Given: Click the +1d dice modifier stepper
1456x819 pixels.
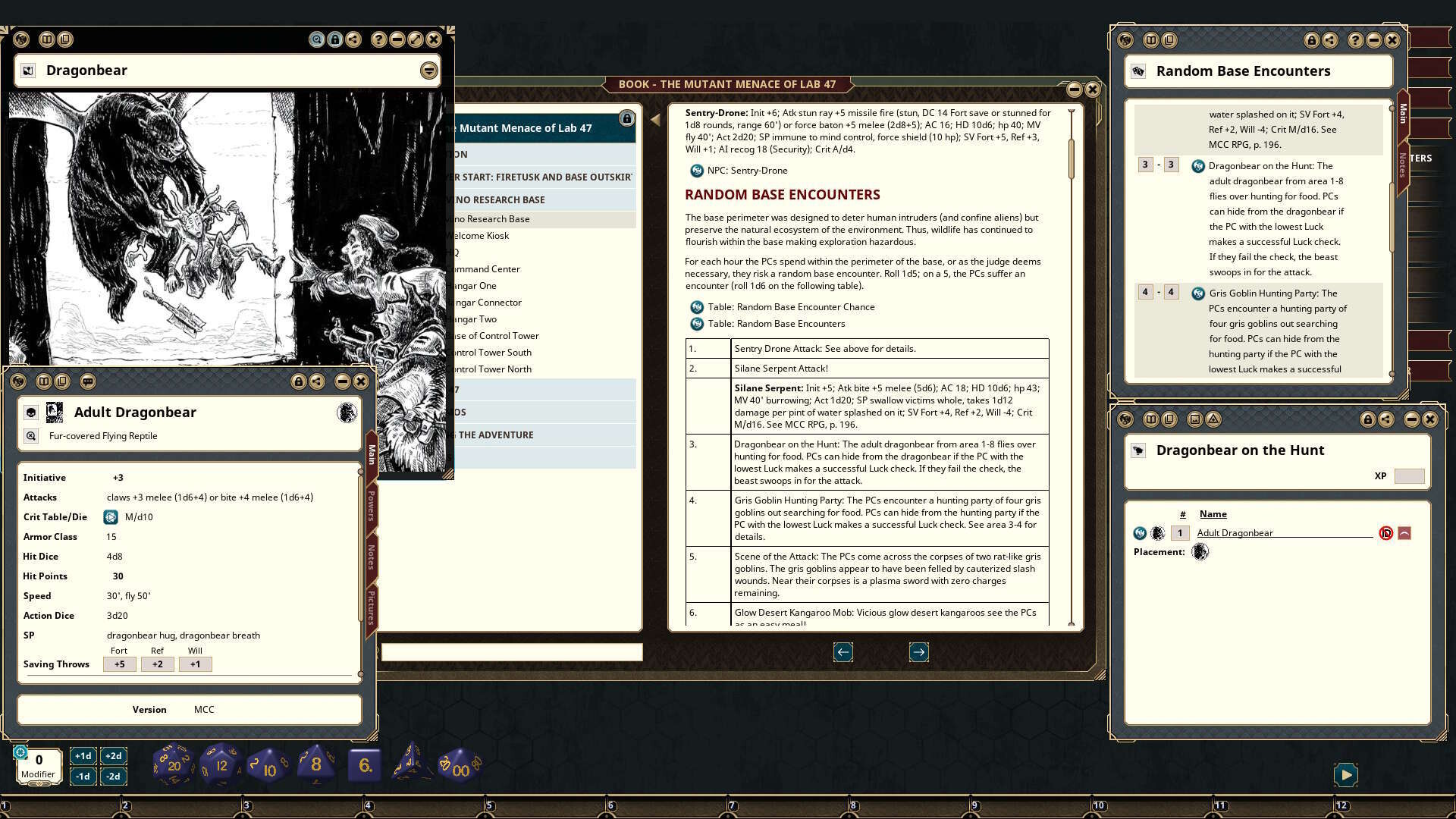Looking at the screenshot, I should 82,755.
